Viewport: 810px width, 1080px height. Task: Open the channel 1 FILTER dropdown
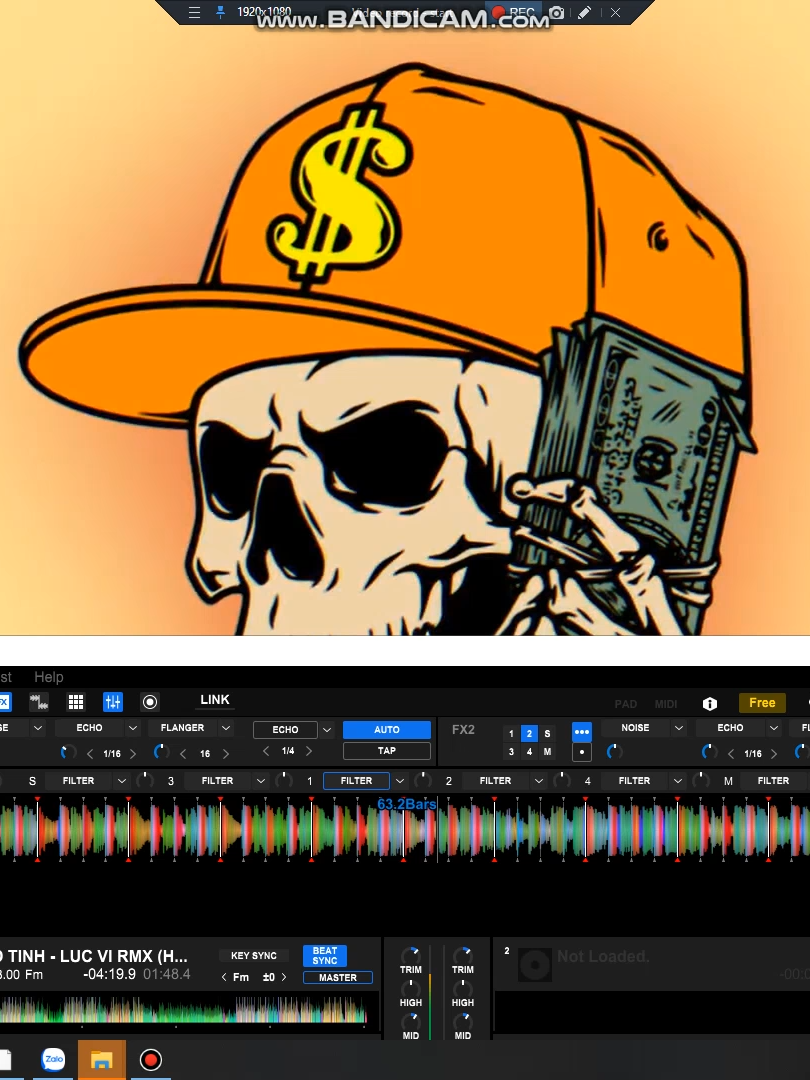(399, 780)
